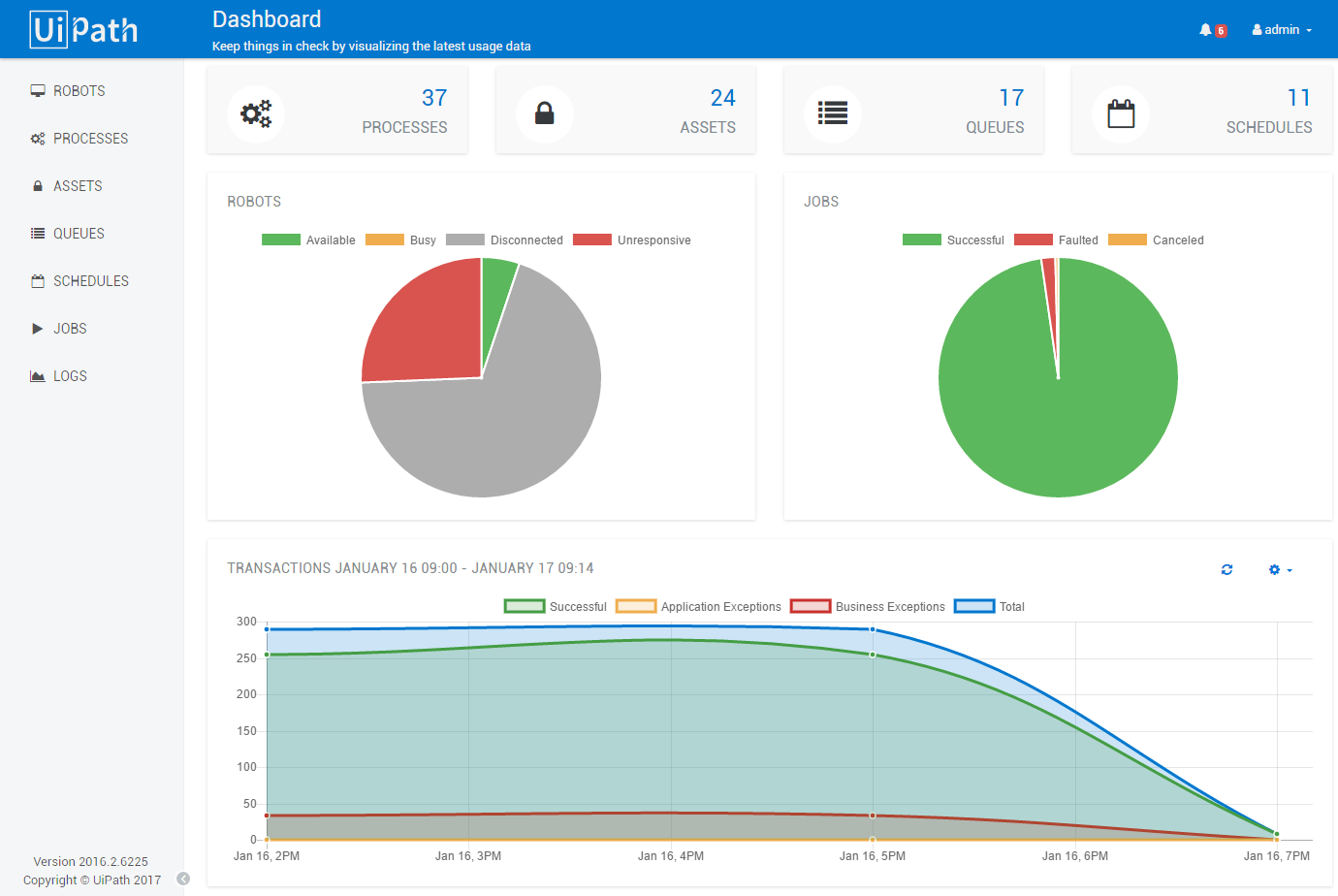Click the queues list icon card
This screenshot has height=896, width=1338.
pyautogui.click(x=833, y=114)
